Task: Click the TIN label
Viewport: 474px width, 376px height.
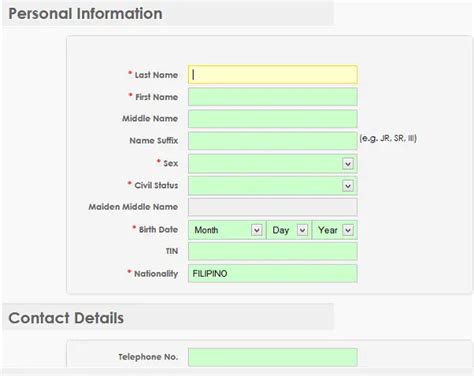Action: pyautogui.click(x=172, y=251)
